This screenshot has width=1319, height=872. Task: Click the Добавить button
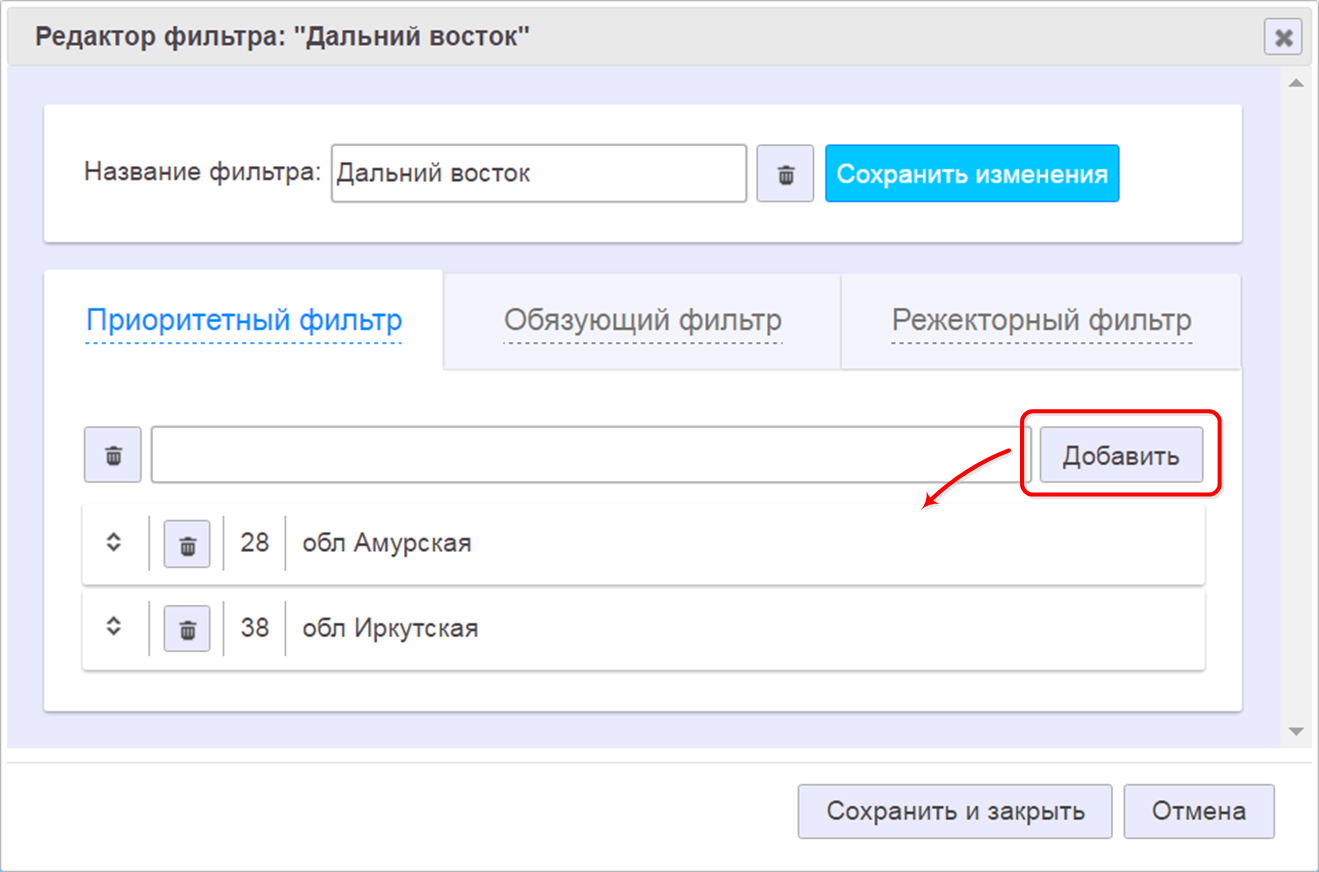coord(1121,456)
